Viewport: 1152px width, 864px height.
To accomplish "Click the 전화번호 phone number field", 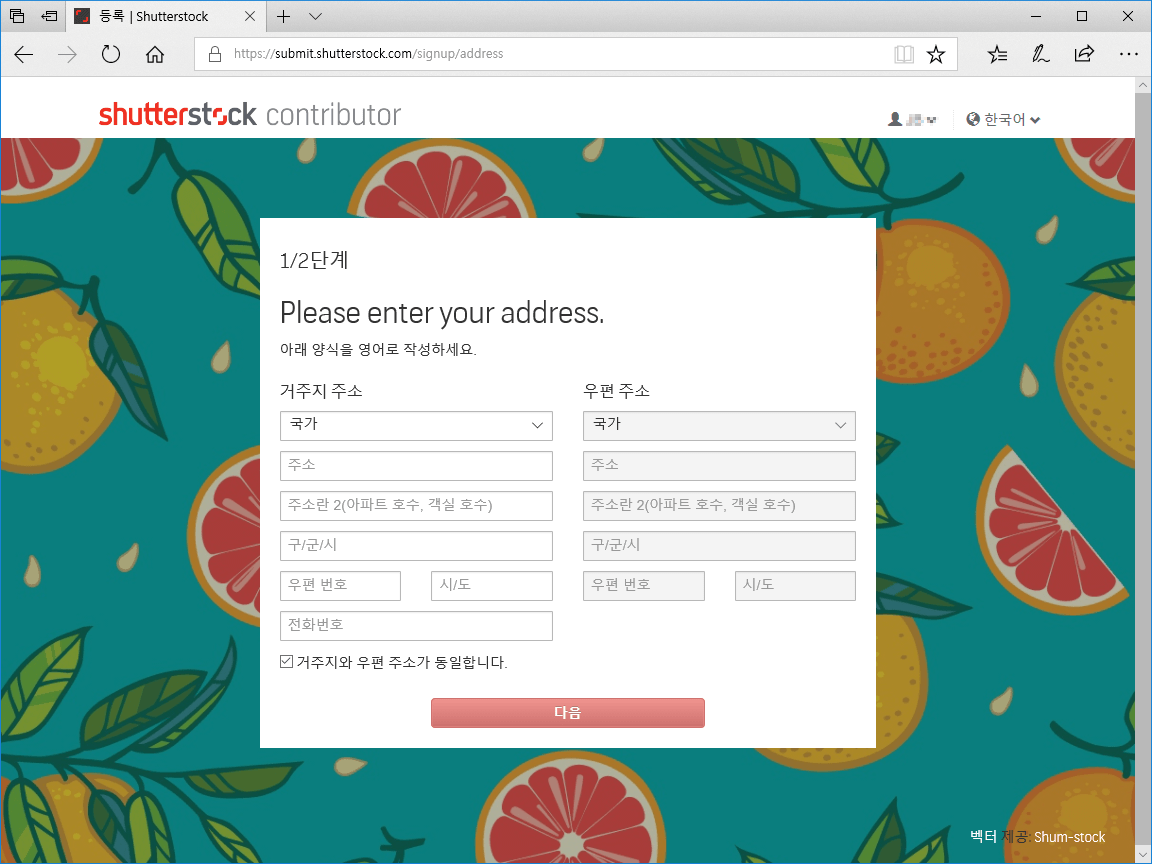I will click(416, 626).
